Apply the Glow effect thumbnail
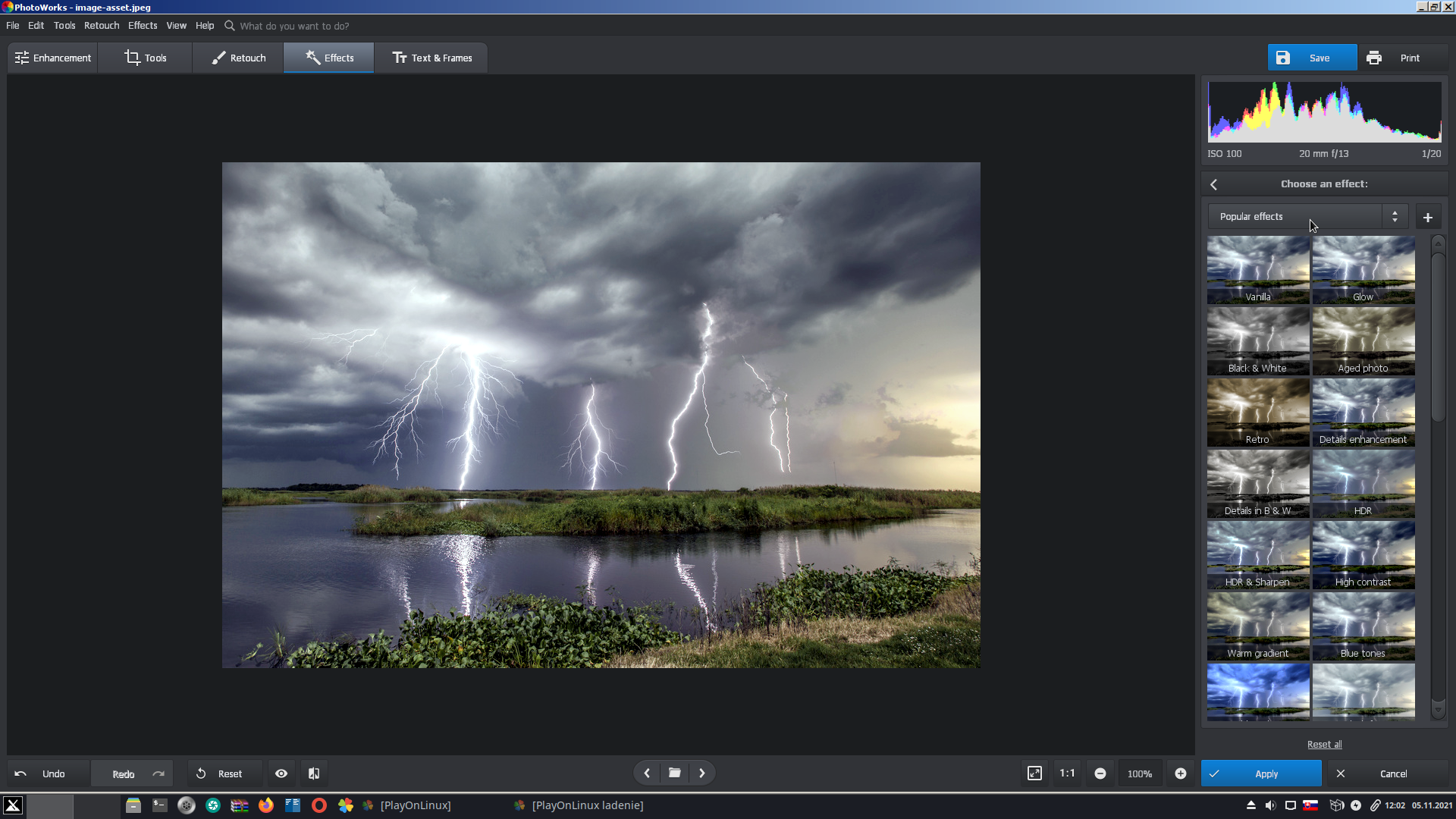Screen dimensions: 1456x819 click(1363, 270)
